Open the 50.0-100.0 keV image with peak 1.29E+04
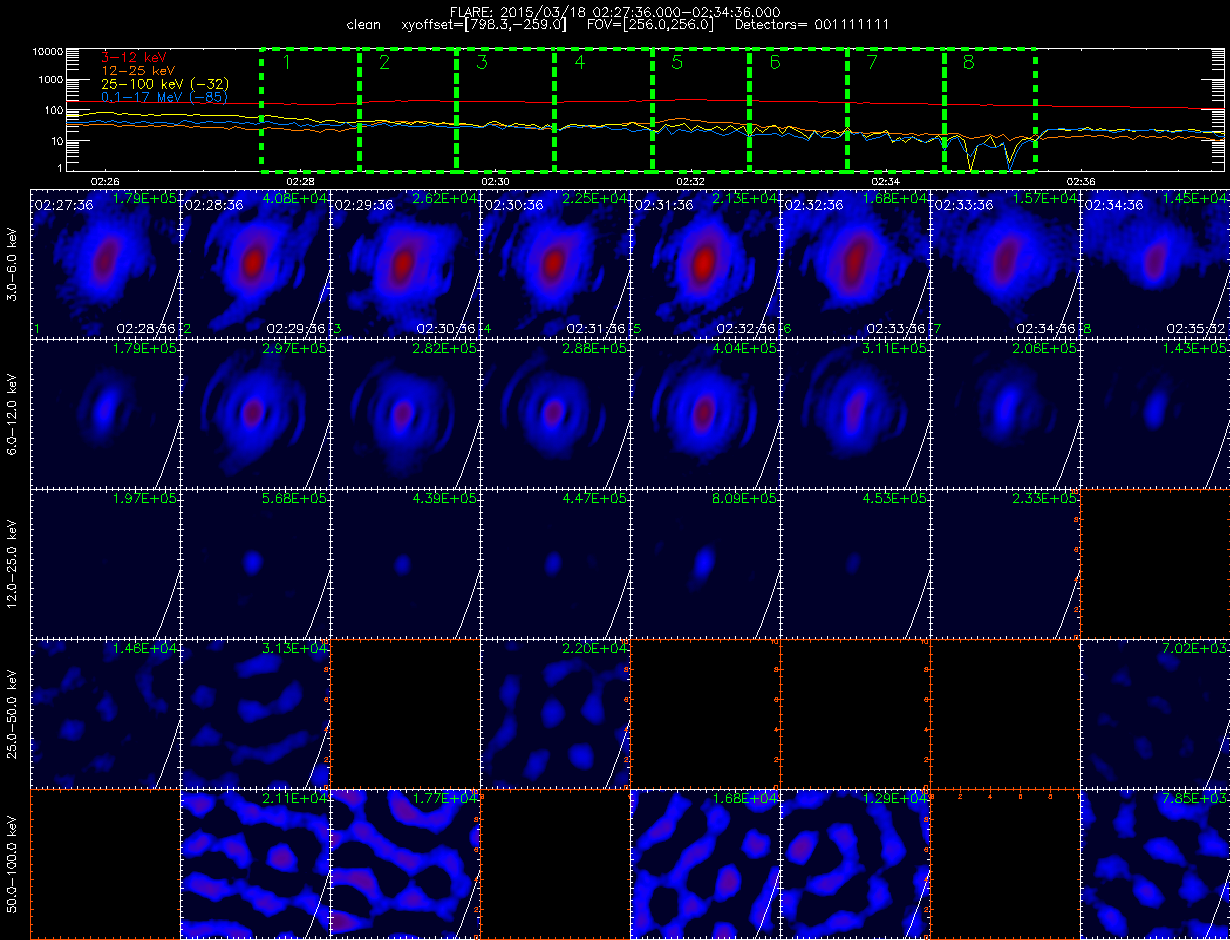 pos(855,863)
